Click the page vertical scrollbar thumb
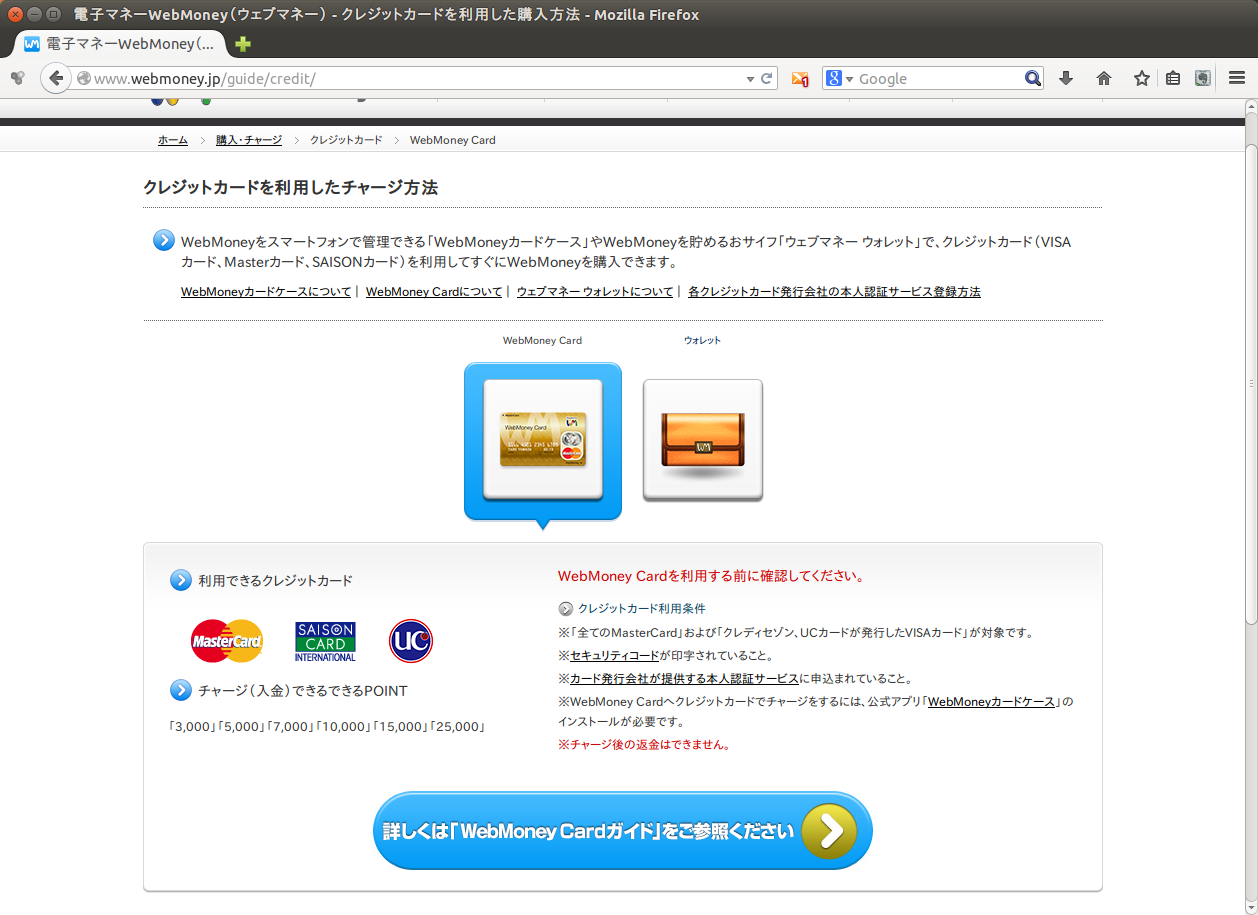Screen dimensions: 1258x915 (1250, 385)
